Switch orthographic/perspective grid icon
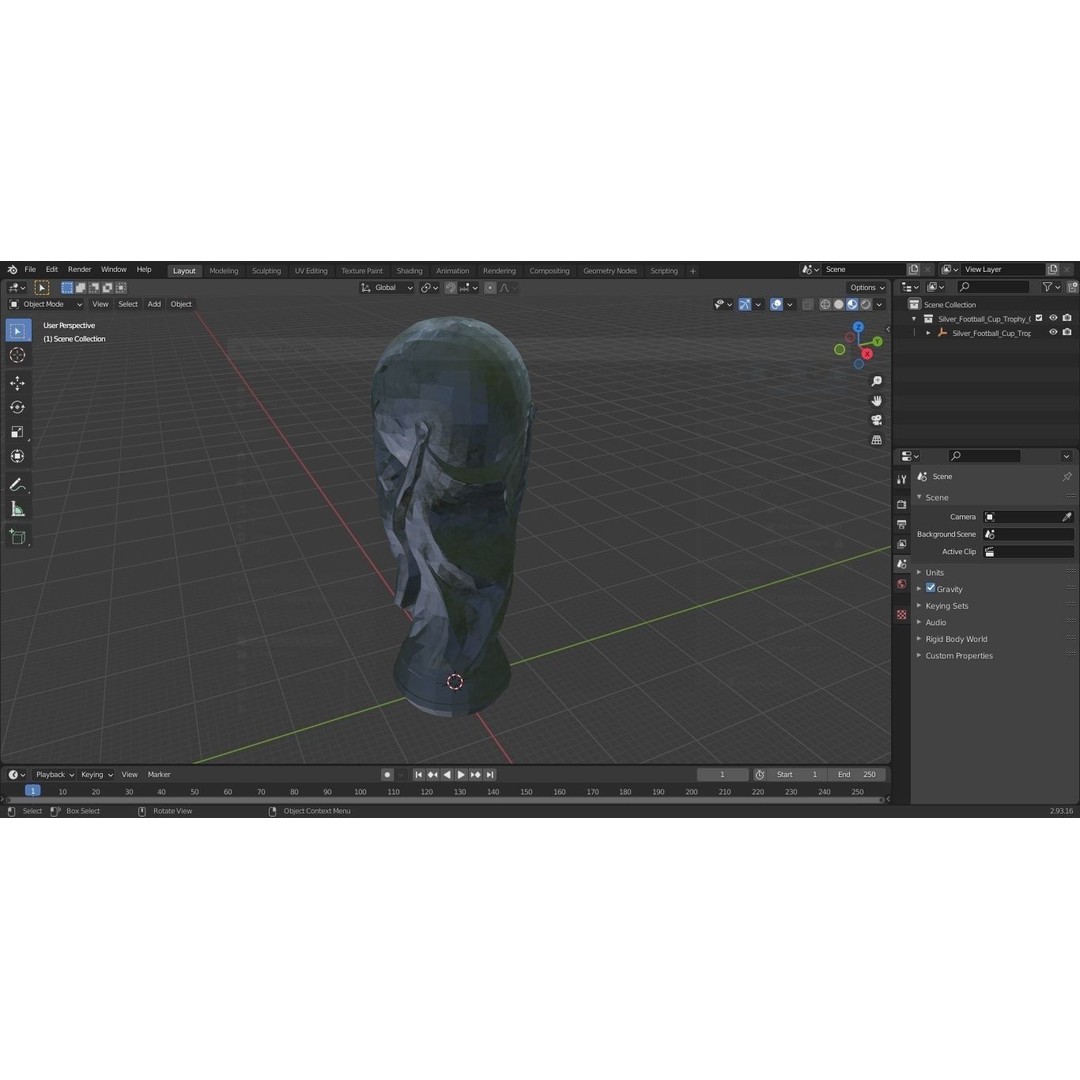Viewport: 1080px width, 1080px height. 876,439
